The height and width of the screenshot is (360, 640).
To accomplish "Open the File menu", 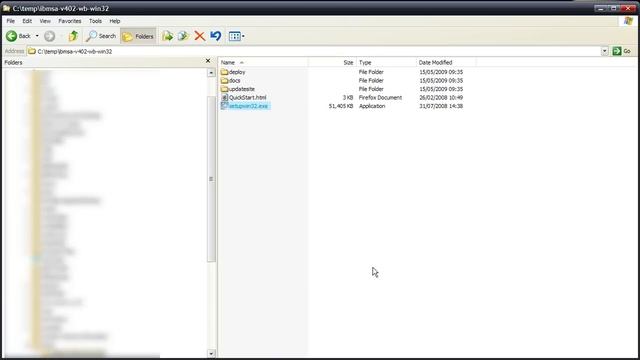I will coord(11,21).
